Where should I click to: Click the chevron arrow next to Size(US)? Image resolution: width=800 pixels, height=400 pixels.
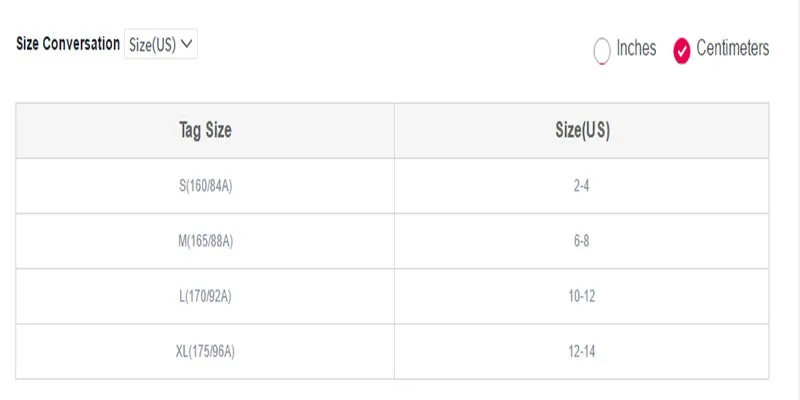point(187,44)
